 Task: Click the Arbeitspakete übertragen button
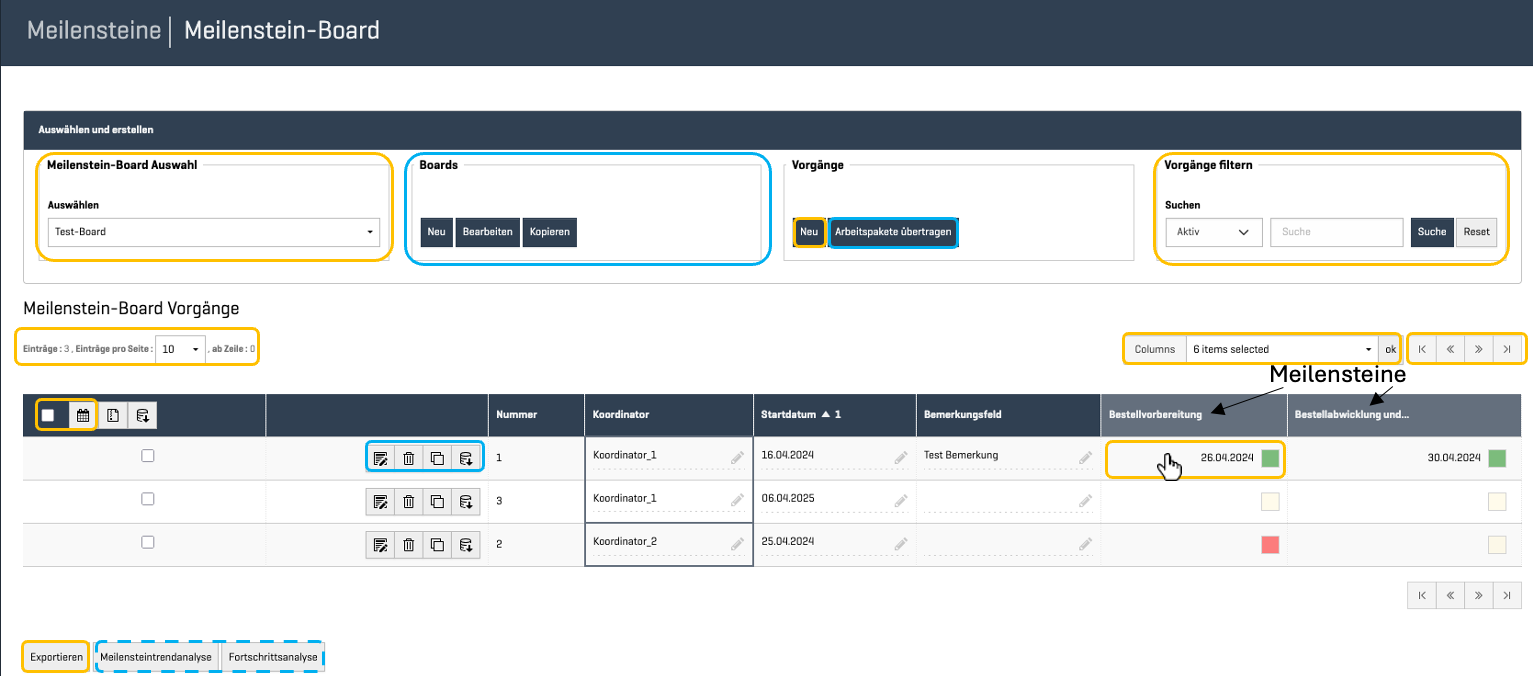click(893, 232)
